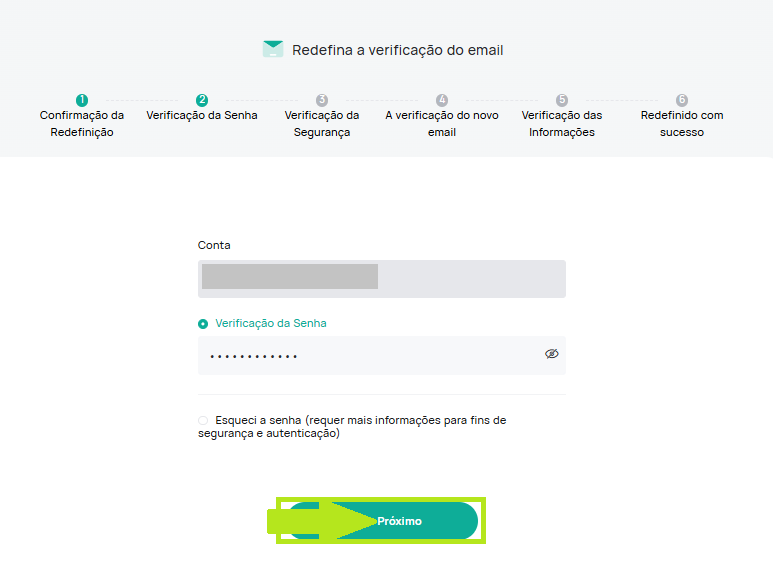Click the envelope email icon in the header
The width and height of the screenshot is (773, 580).
273,49
